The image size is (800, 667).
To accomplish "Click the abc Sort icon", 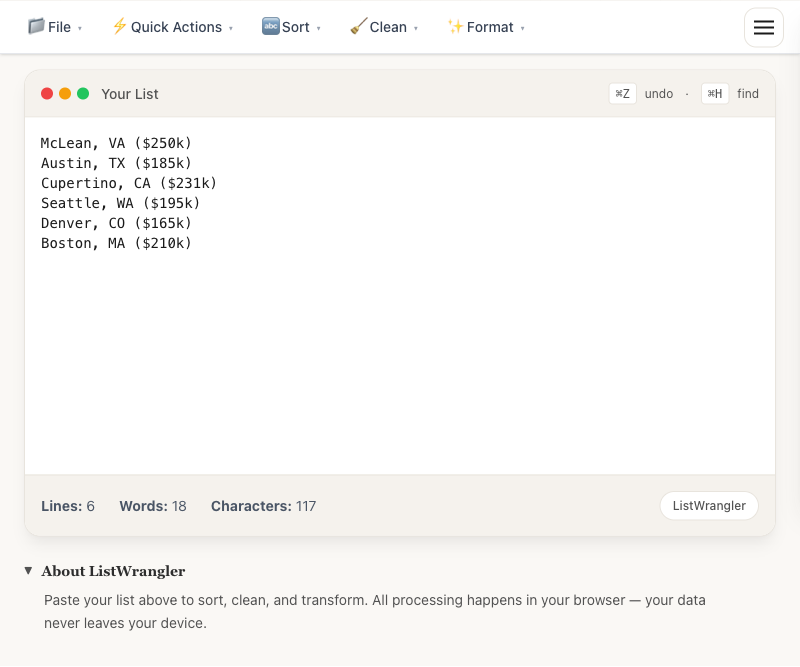I will pyautogui.click(x=270, y=27).
